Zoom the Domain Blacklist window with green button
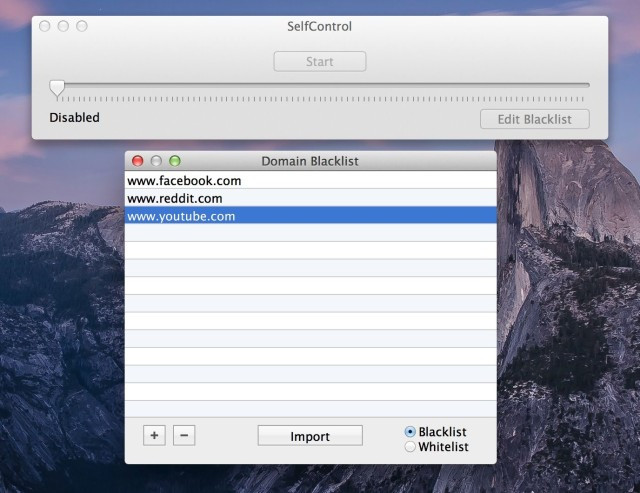 [175, 161]
